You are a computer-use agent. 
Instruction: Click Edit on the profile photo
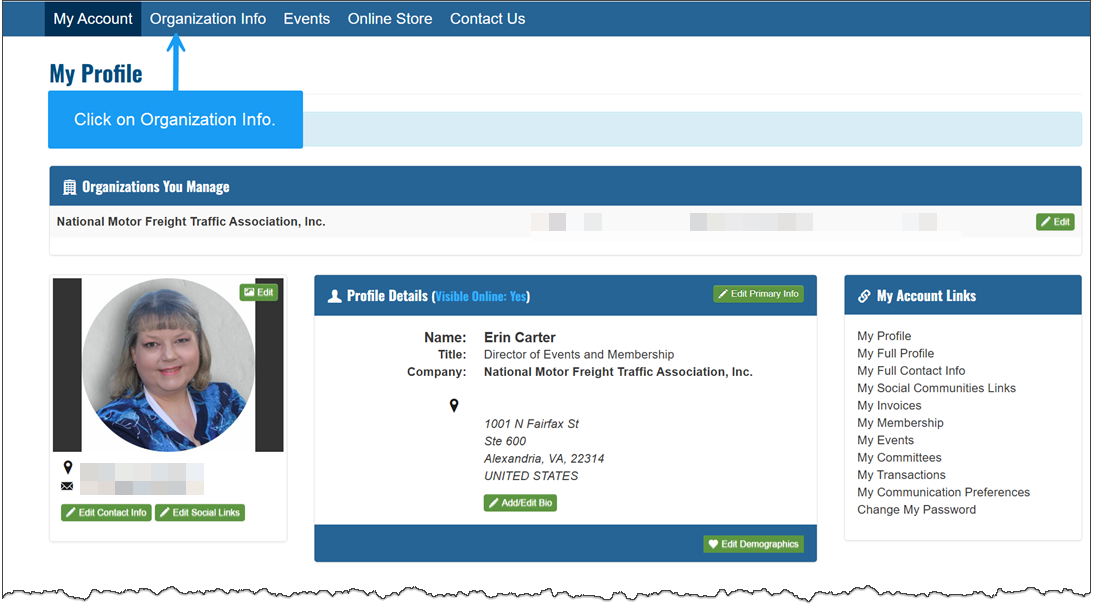(258, 292)
